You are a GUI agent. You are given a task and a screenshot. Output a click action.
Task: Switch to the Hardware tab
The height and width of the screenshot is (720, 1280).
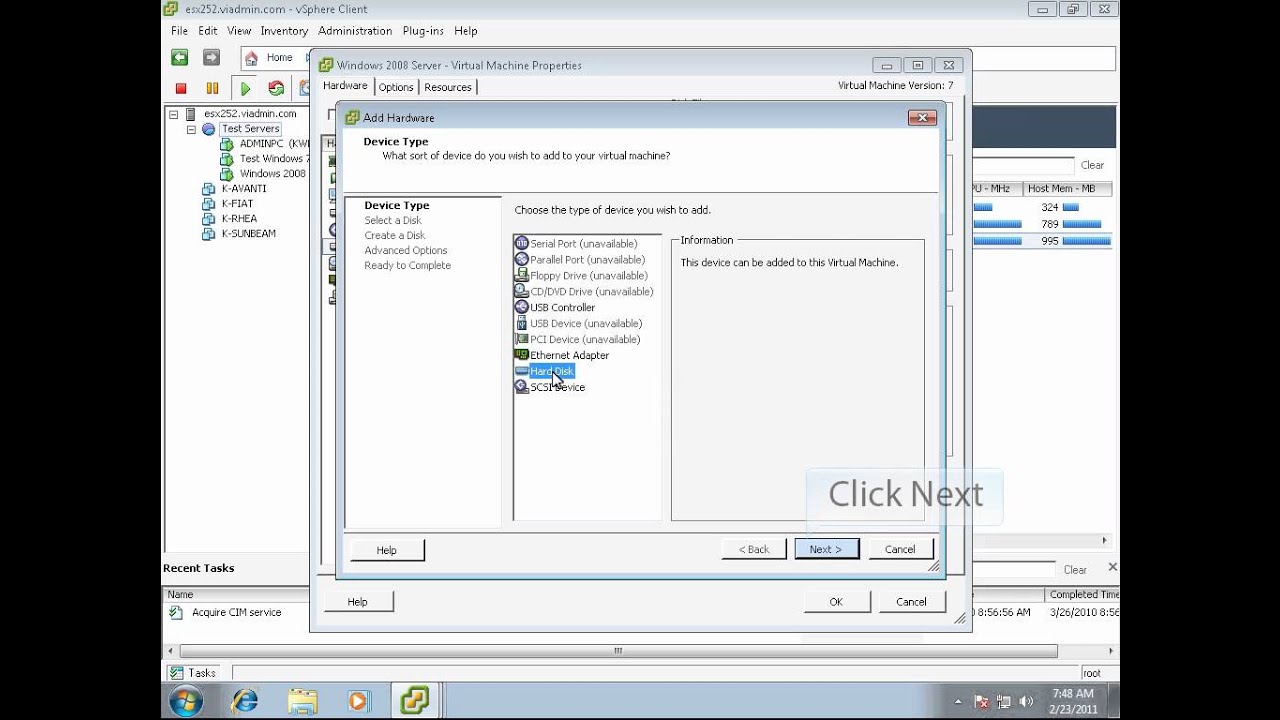(x=345, y=86)
